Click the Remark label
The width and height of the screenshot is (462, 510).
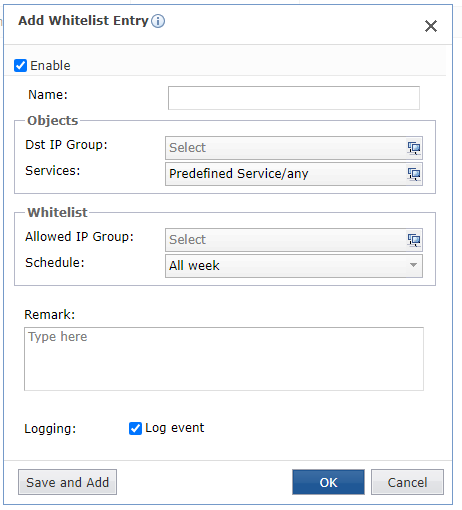click(50, 315)
